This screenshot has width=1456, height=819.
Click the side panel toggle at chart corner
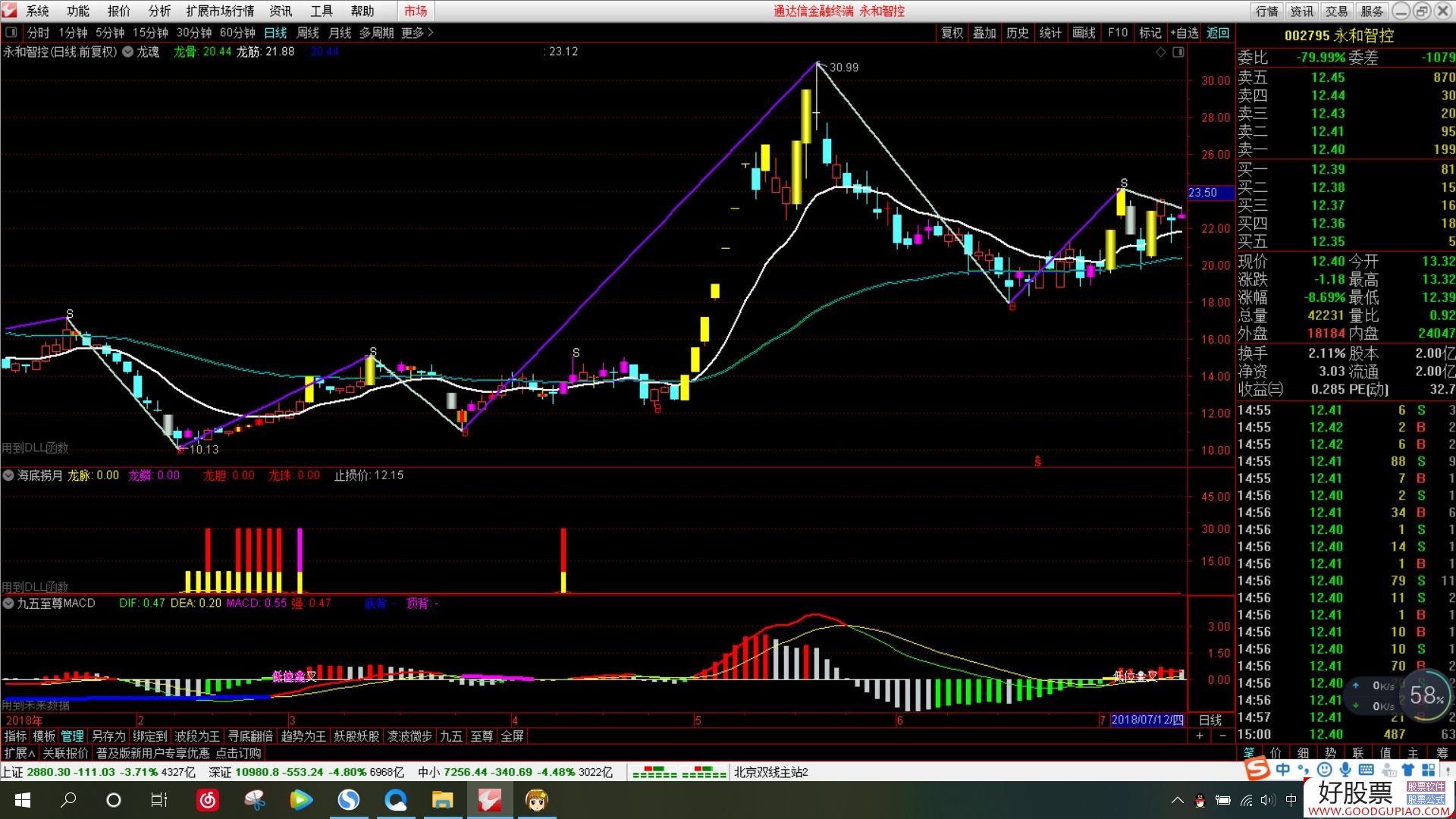[1178, 52]
